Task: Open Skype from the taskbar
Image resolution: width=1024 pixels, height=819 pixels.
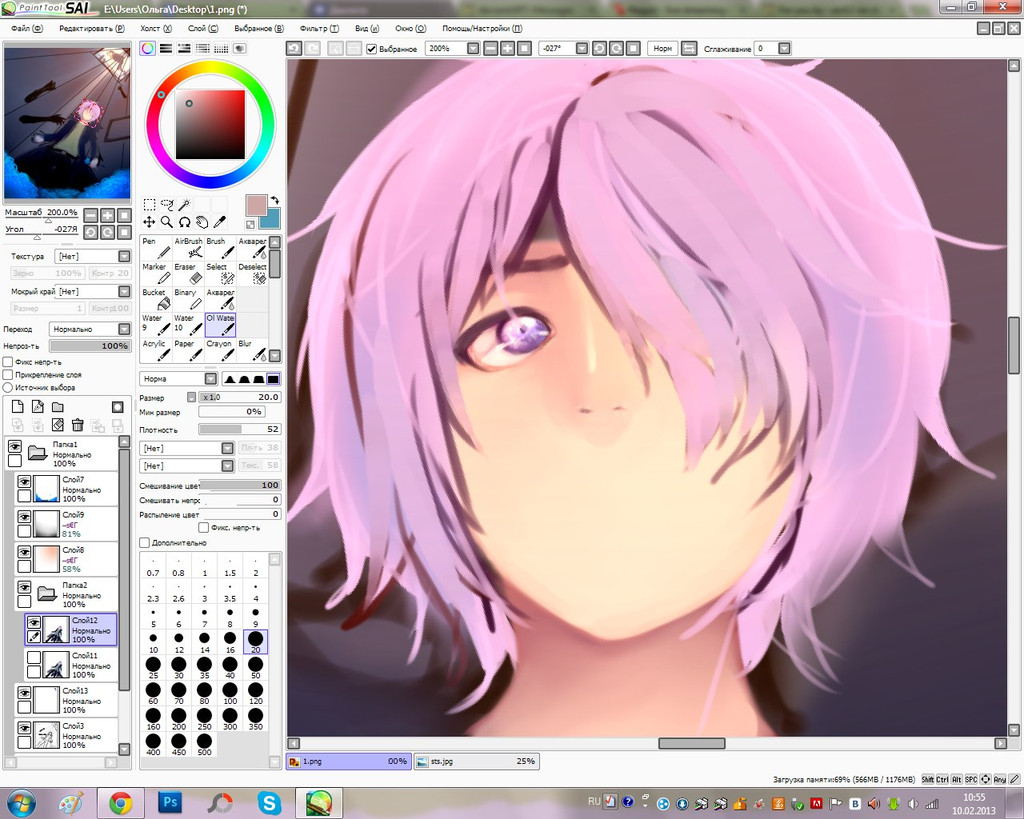Action: pyautogui.click(x=269, y=802)
